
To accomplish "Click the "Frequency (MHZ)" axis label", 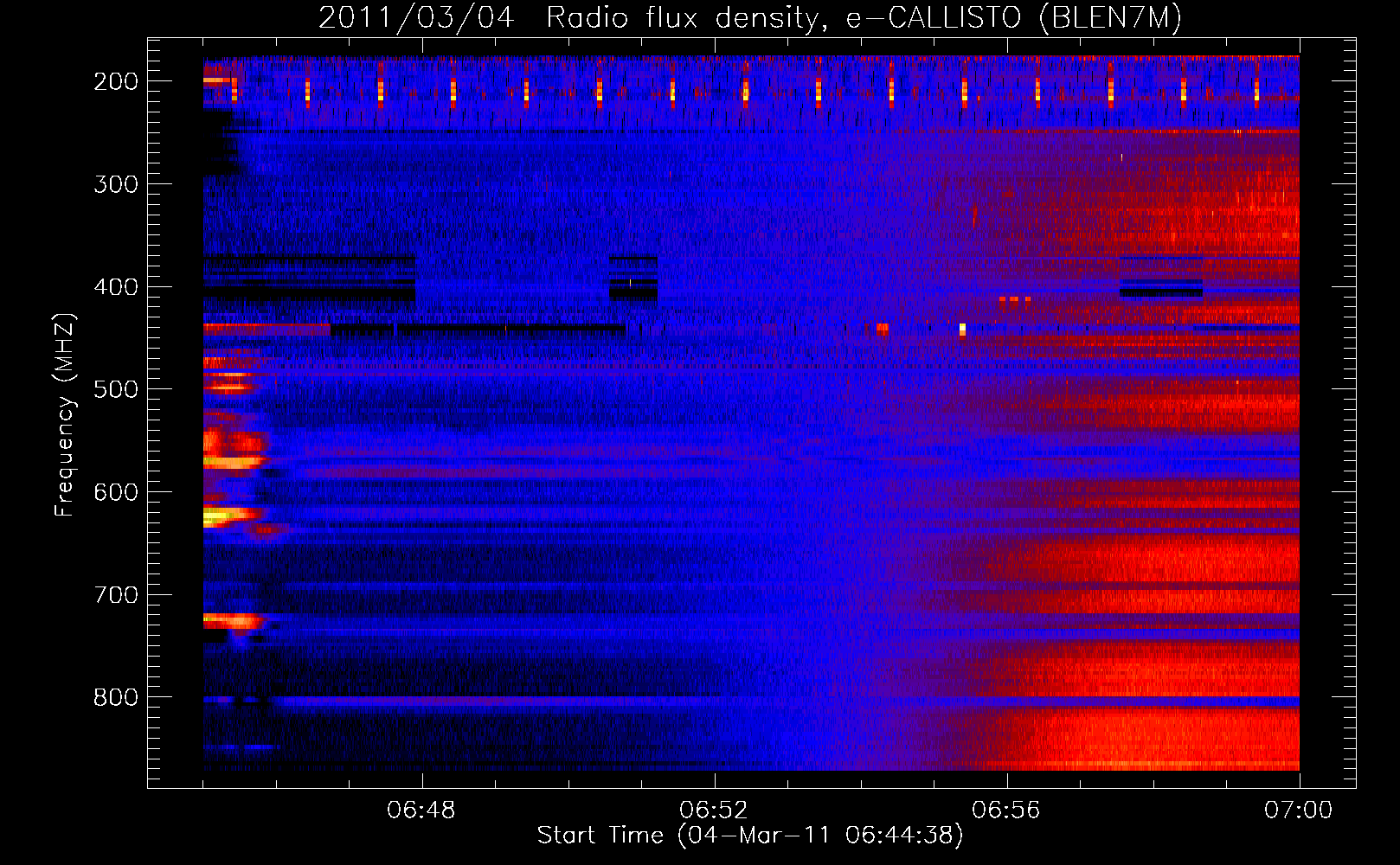I will (x=65, y=414).
